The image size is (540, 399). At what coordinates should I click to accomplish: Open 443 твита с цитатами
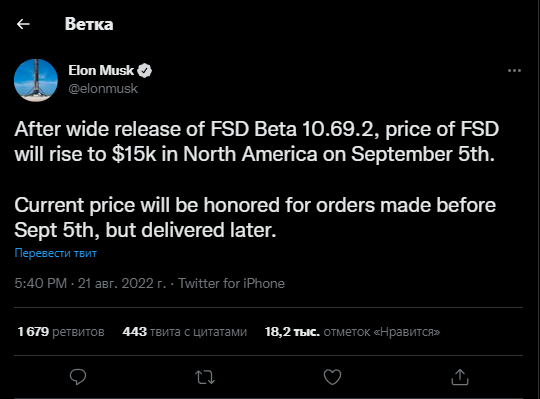185,332
